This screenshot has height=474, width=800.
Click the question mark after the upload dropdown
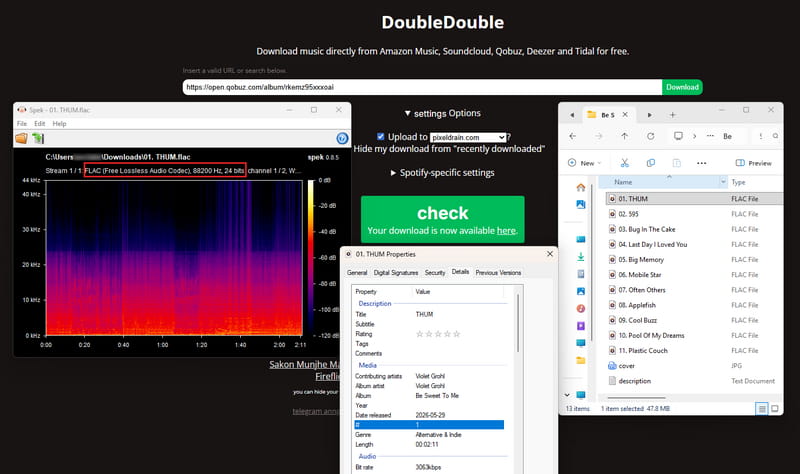(509, 137)
